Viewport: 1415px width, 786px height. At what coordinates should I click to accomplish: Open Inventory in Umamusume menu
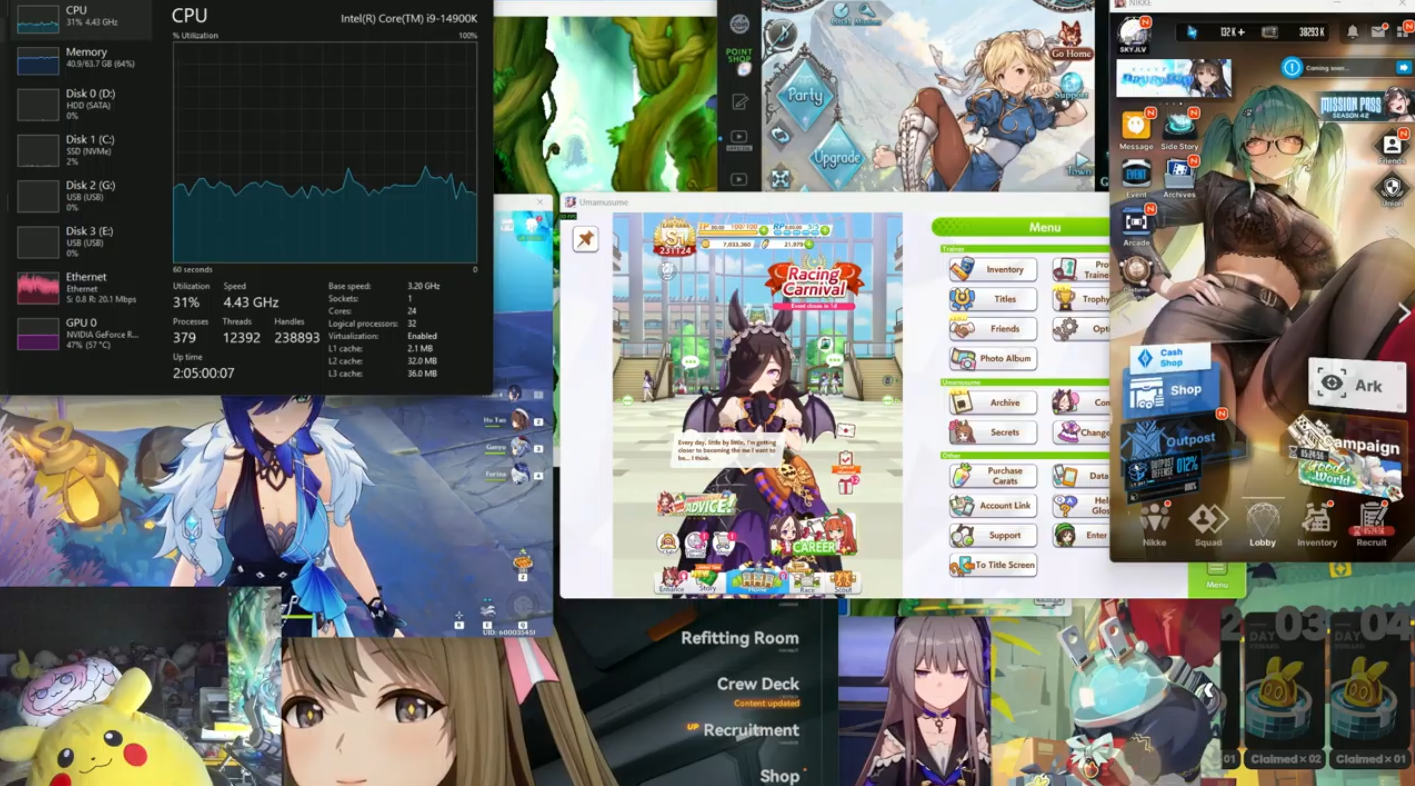point(993,269)
